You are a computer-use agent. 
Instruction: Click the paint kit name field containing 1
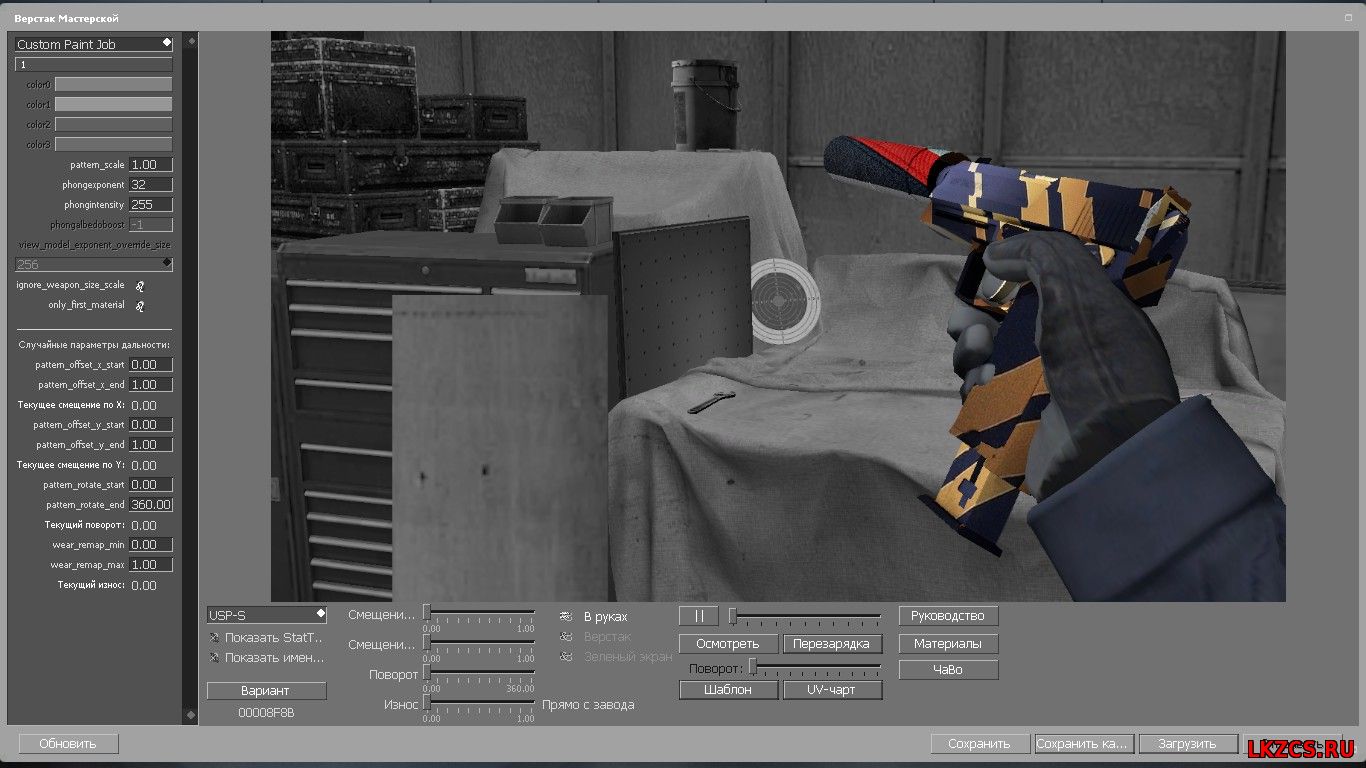(93, 64)
